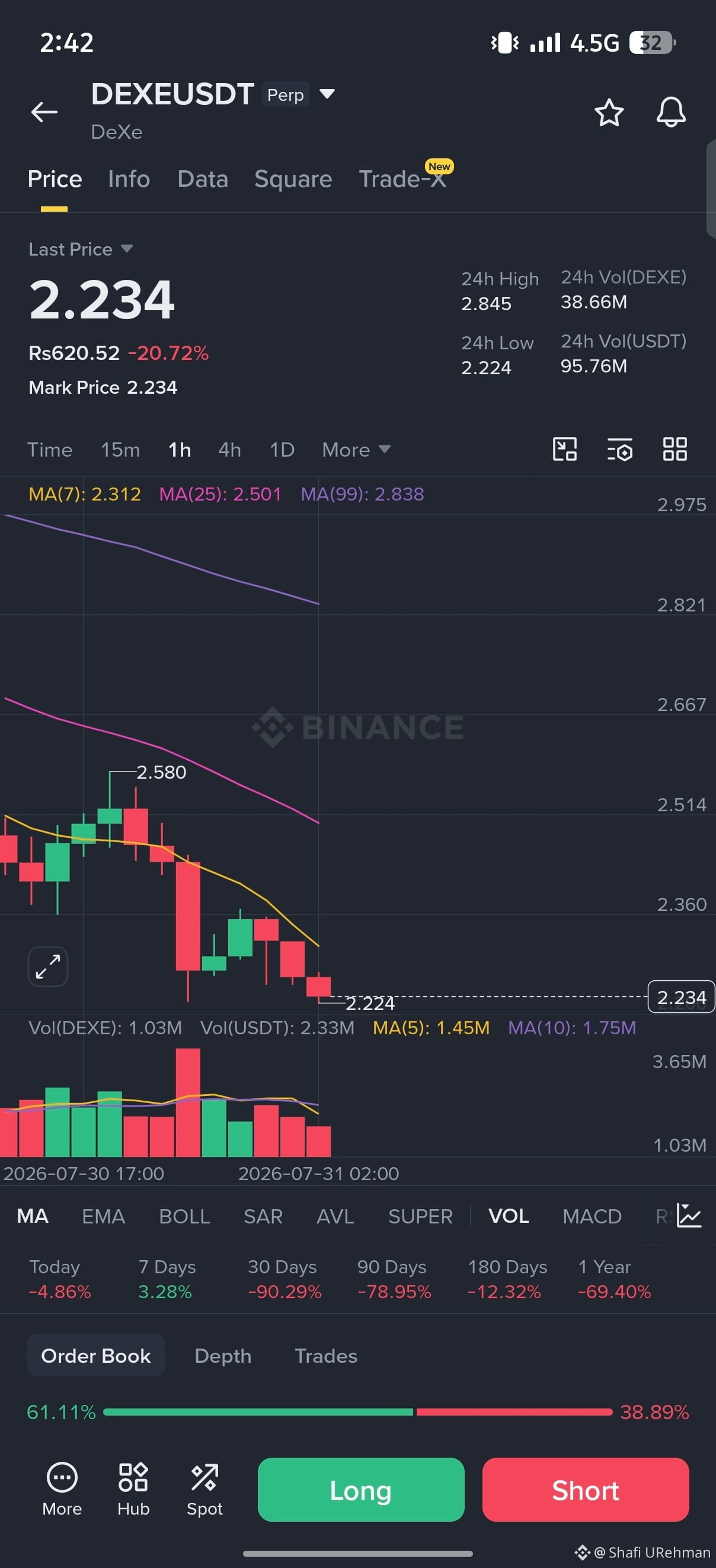Switch to the Price tab
716x1568 pixels.
[x=55, y=179]
